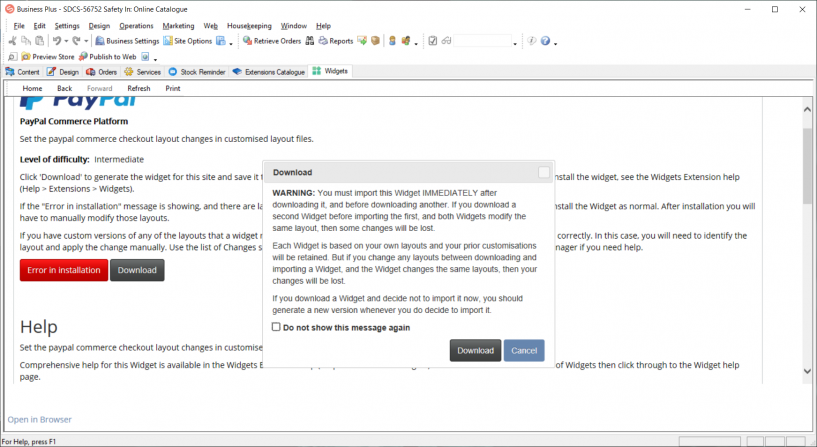Cancel the Download warning dialog
This screenshot has height=447, width=817.
pos(524,351)
